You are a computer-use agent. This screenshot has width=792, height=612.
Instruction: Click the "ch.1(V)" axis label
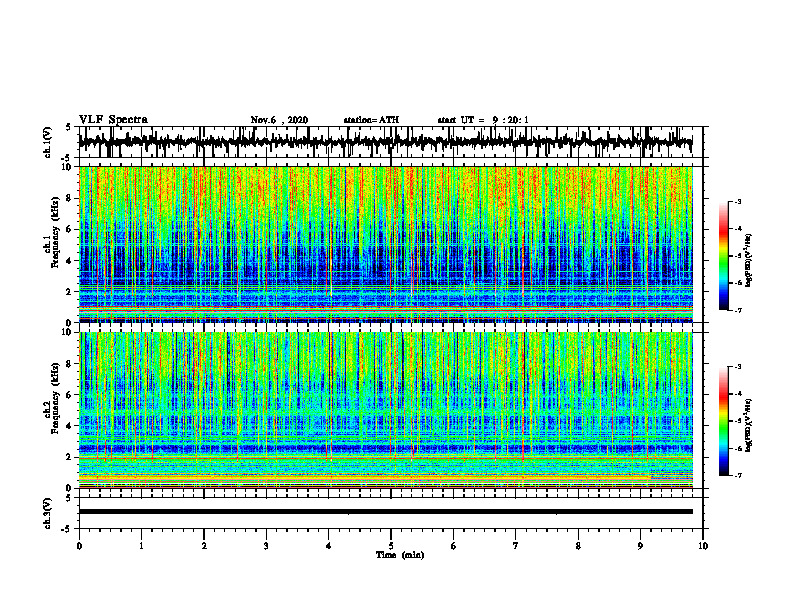click(48, 142)
